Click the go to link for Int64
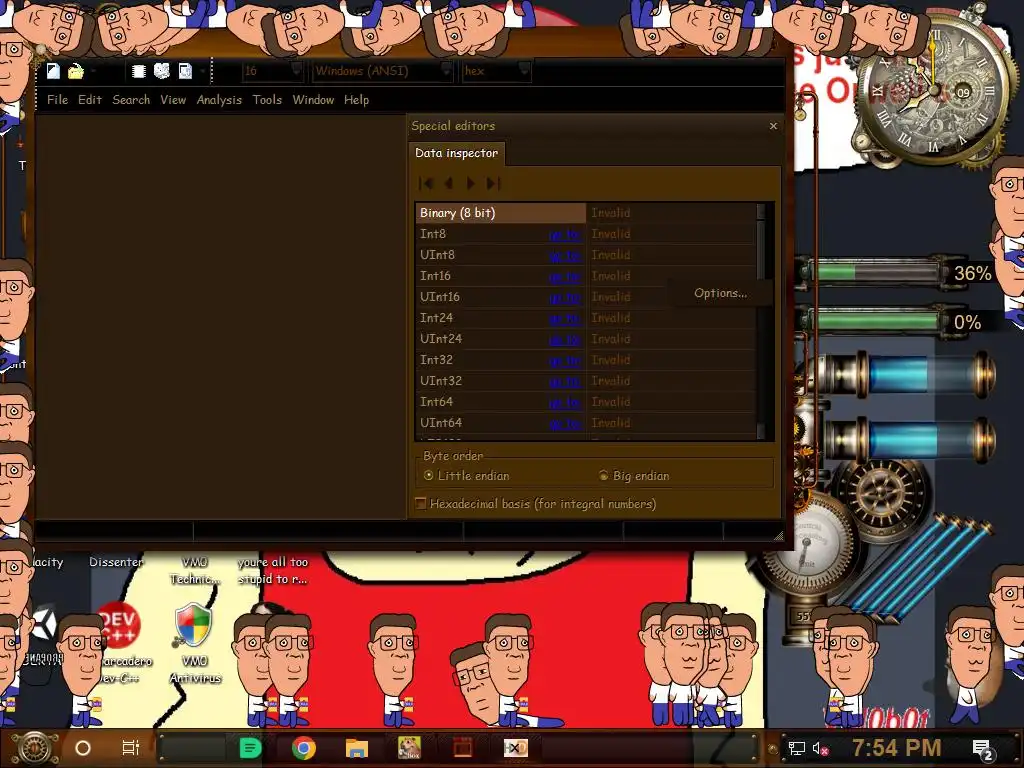Viewport: 1024px width, 768px height. click(x=565, y=402)
